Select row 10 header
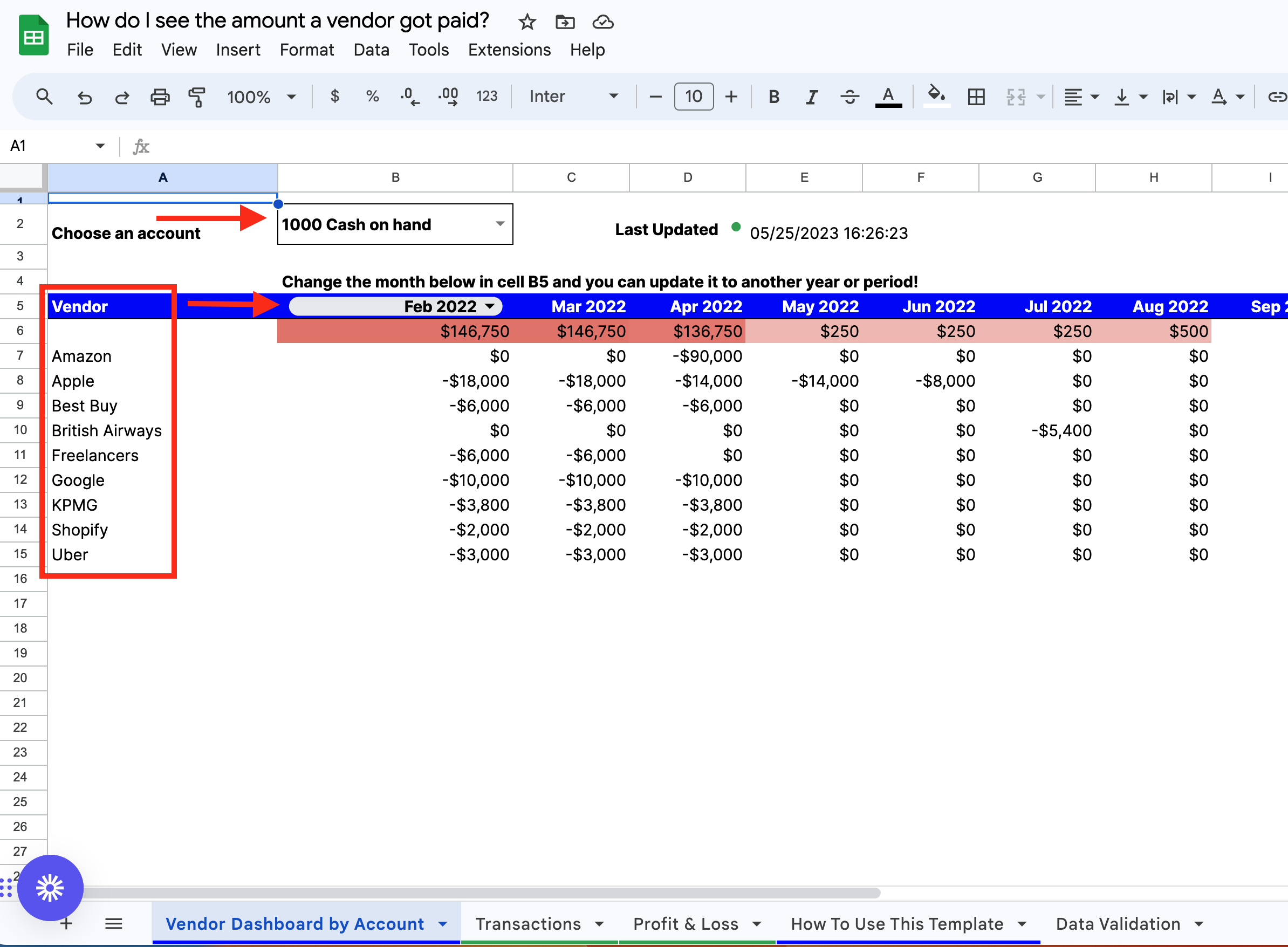1288x947 pixels. point(20,430)
